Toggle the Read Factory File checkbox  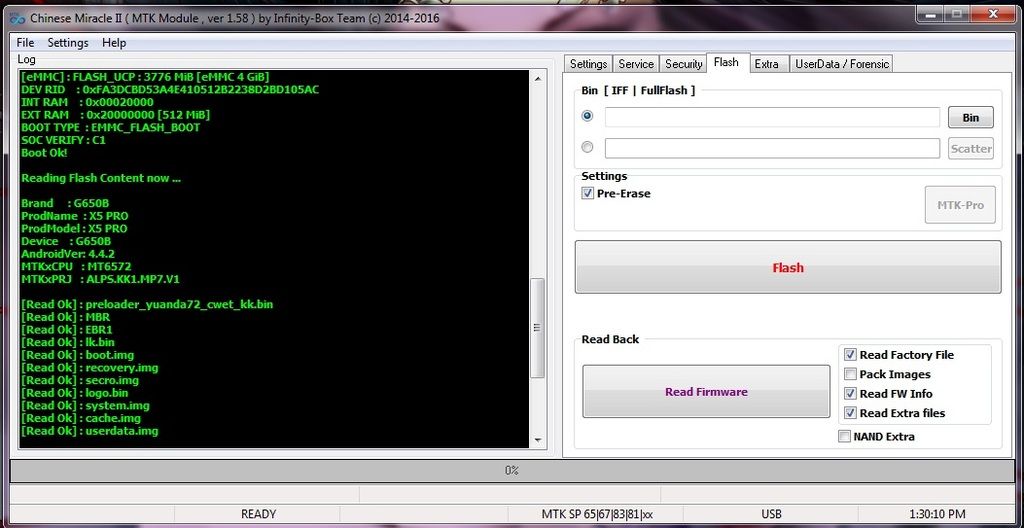pyautogui.click(x=850, y=355)
